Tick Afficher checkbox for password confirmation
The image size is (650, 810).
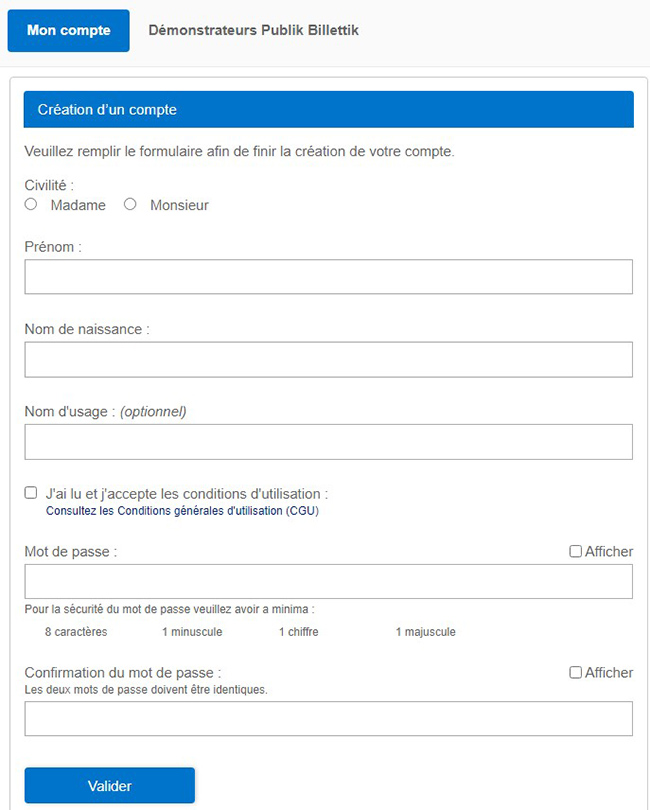coord(575,673)
